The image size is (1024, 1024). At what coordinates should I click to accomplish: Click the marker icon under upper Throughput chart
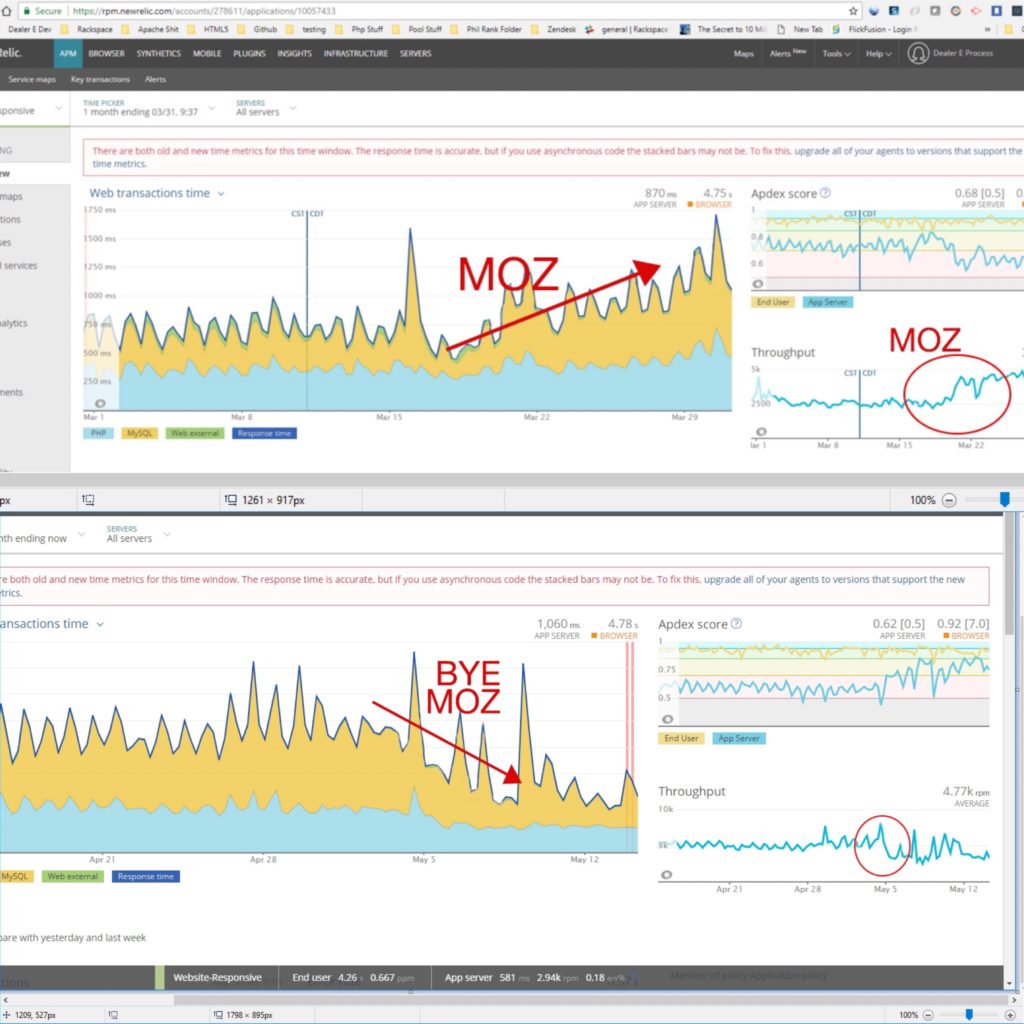761,432
